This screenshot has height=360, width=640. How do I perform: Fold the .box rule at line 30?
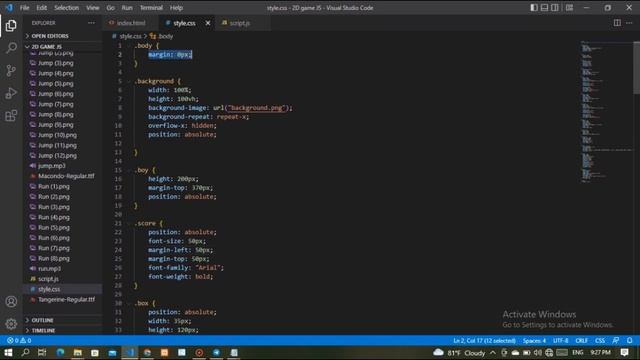pyautogui.click(x=129, y=303)
